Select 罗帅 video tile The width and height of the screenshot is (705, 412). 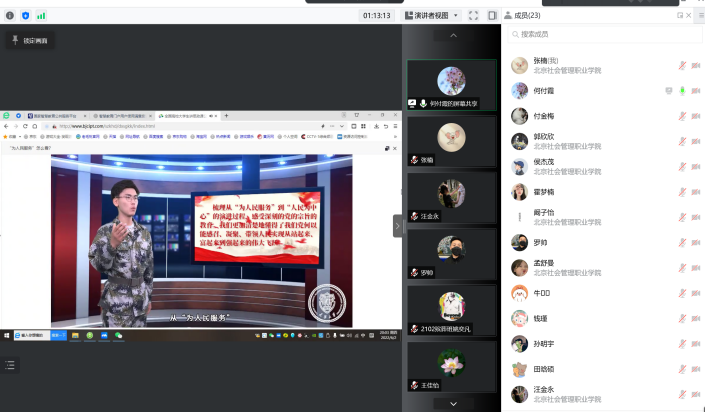click(x=451, y=254)
